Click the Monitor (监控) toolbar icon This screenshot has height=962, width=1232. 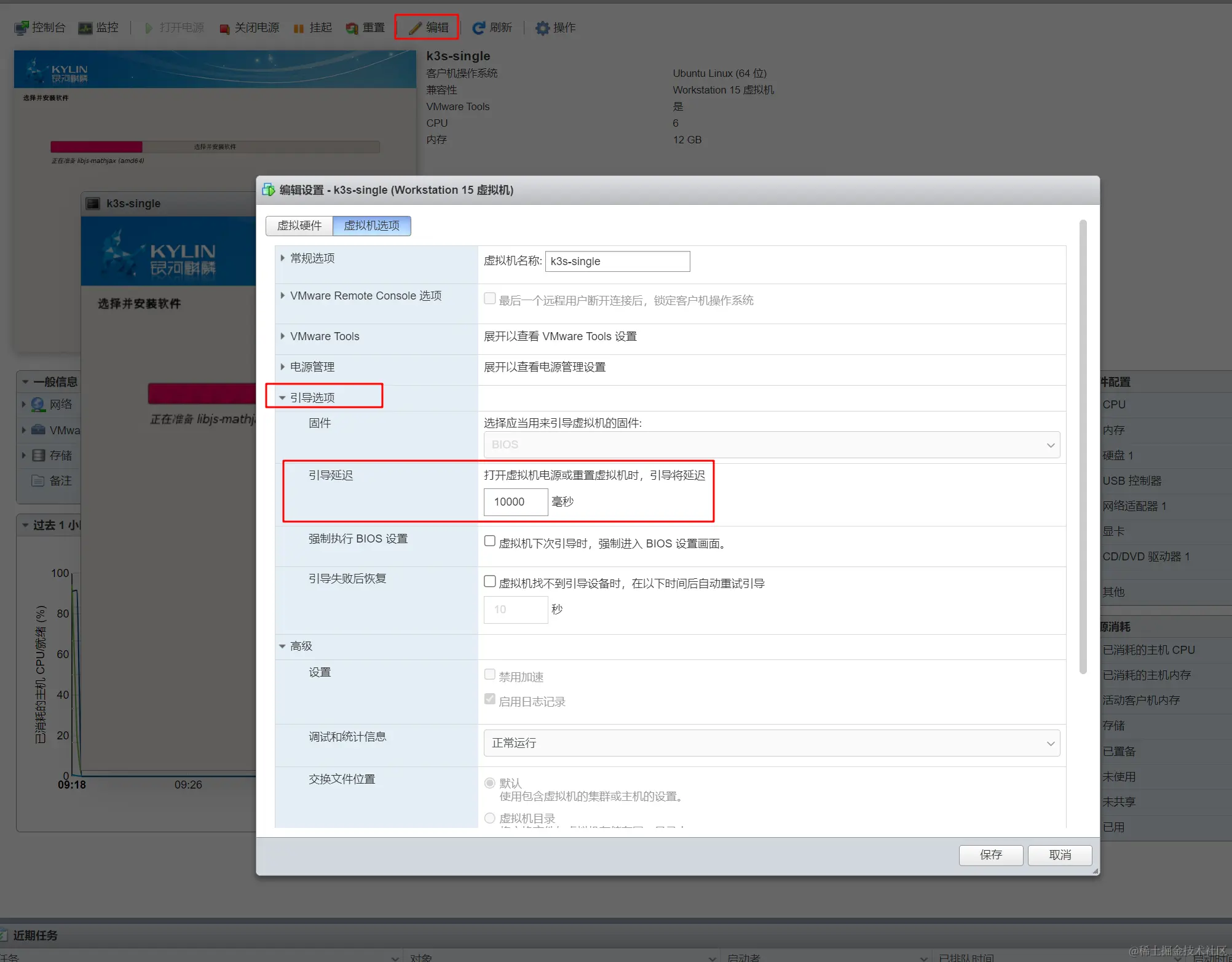(85, 28)
